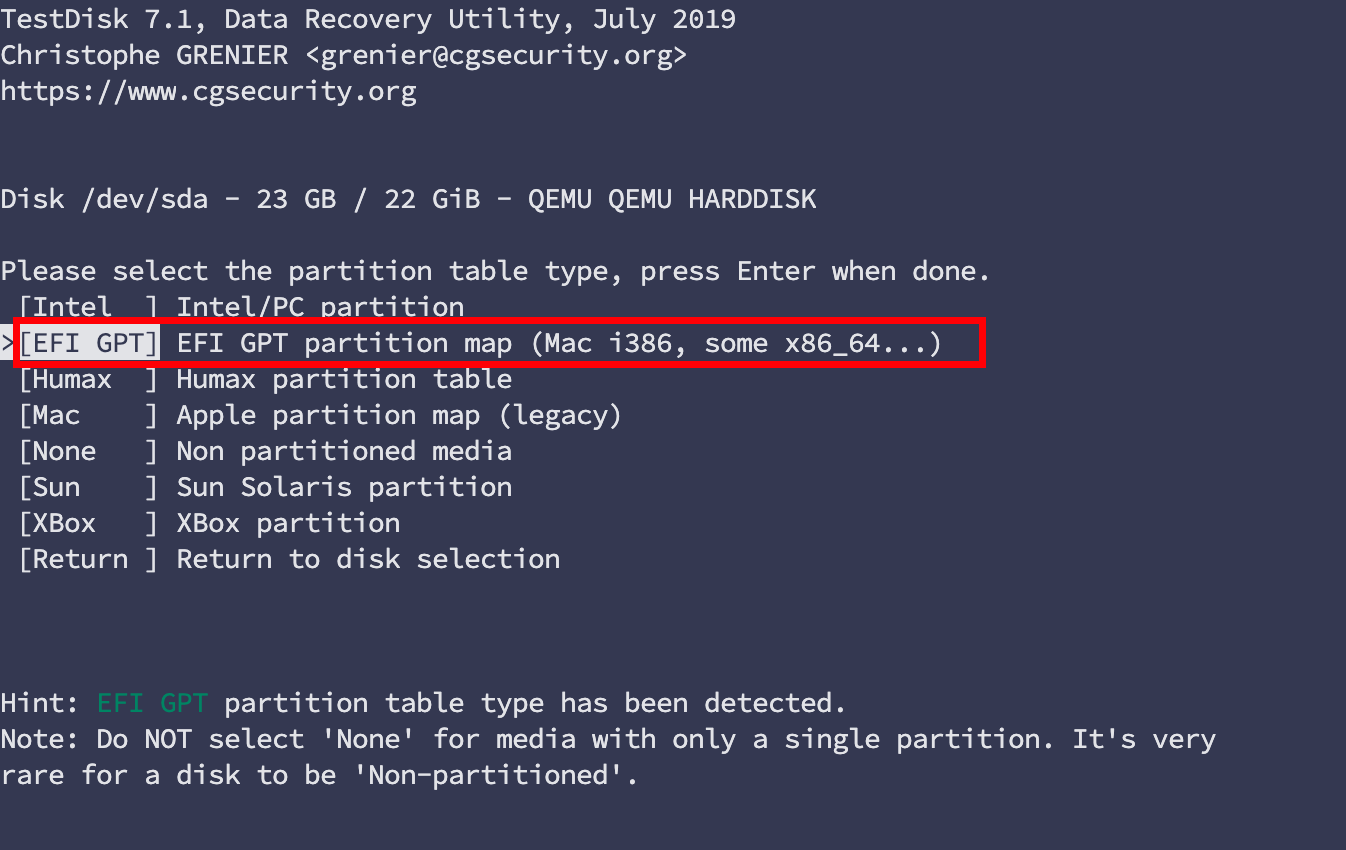
Task: Click the TestDisk 7.1 title line
Action: 368,19
